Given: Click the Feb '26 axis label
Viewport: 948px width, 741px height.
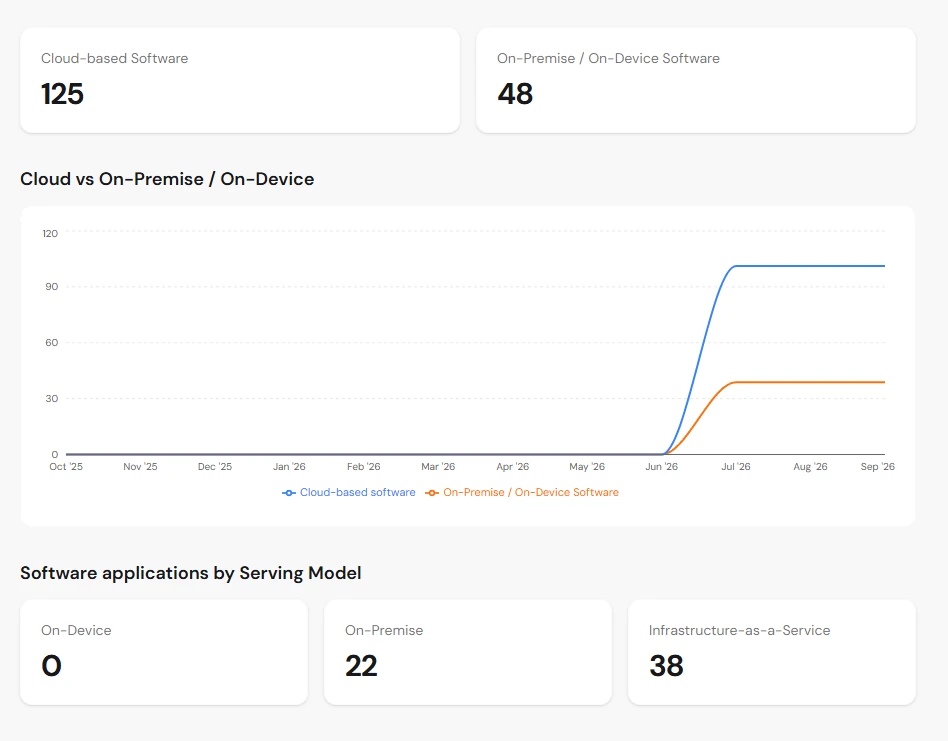Looking at the screenshot, I should (x=363, y=467).
